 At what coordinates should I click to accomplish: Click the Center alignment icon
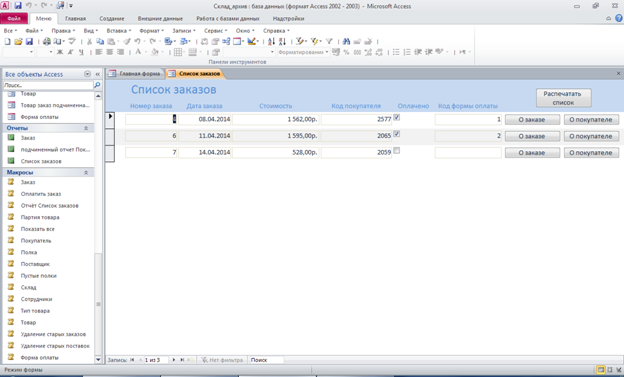(x=109, y=52)
